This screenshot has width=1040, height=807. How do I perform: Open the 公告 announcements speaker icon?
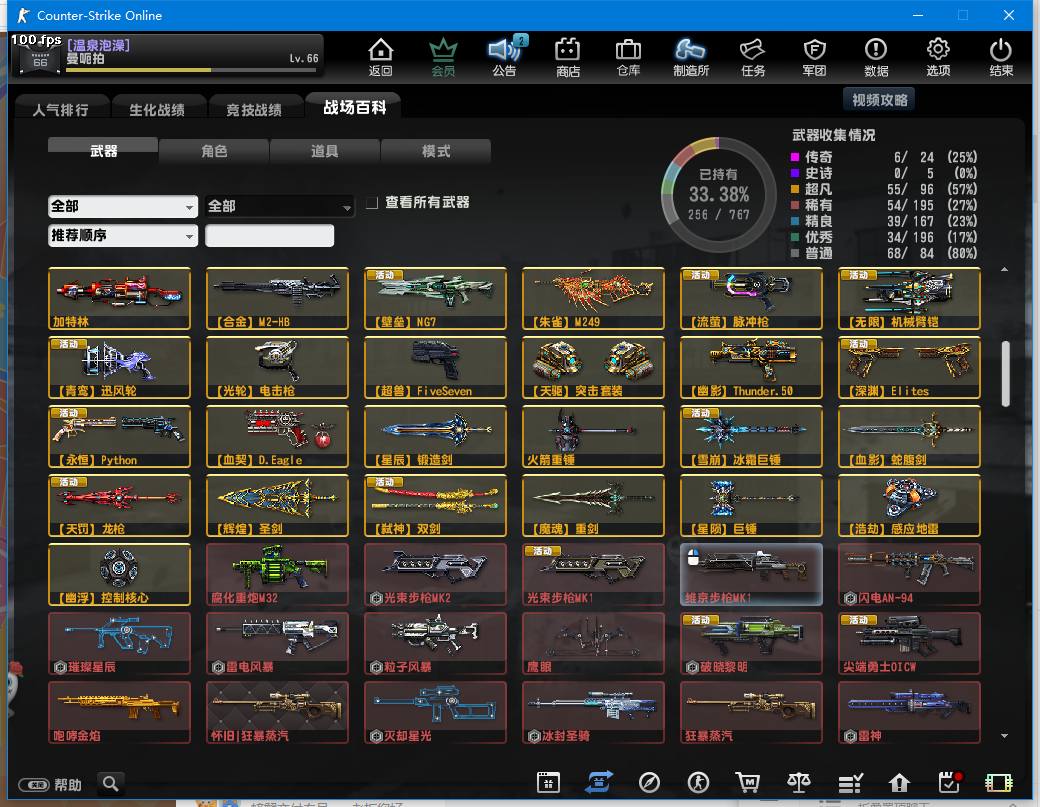click(x=505, y=57)
